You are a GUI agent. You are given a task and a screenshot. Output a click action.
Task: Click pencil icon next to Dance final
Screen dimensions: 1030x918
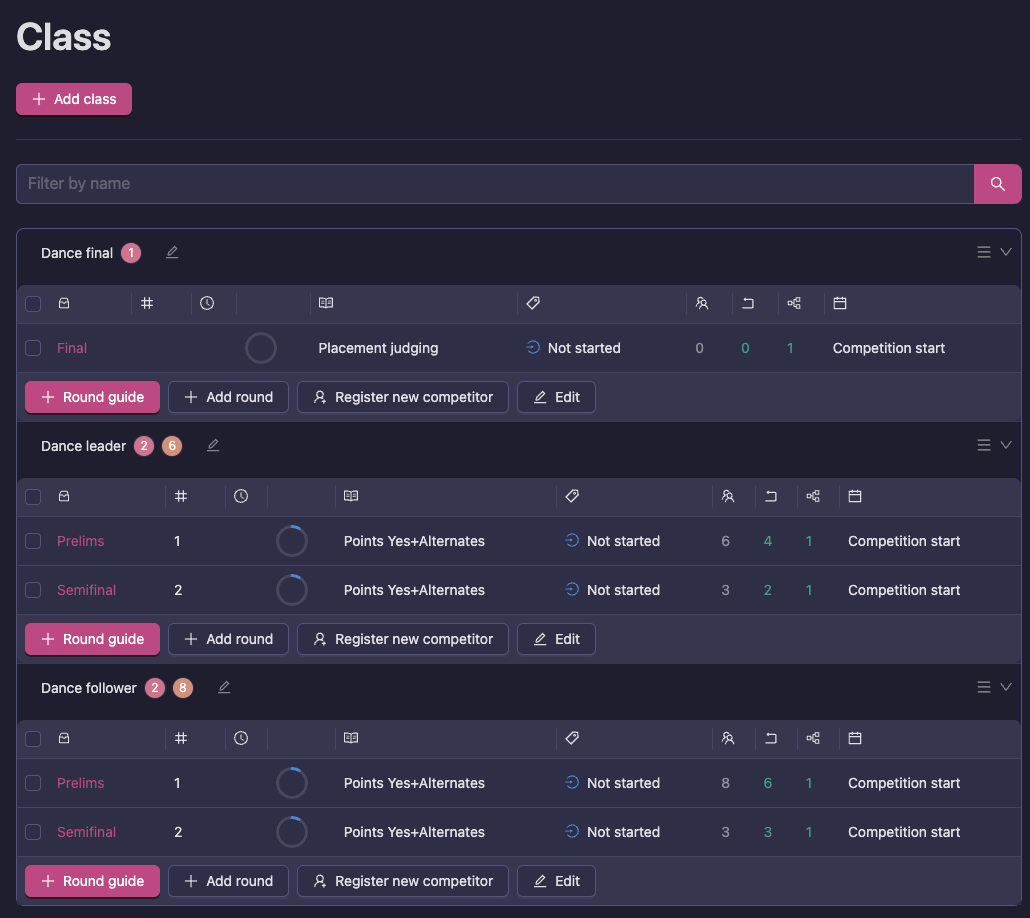coord(172,253)
